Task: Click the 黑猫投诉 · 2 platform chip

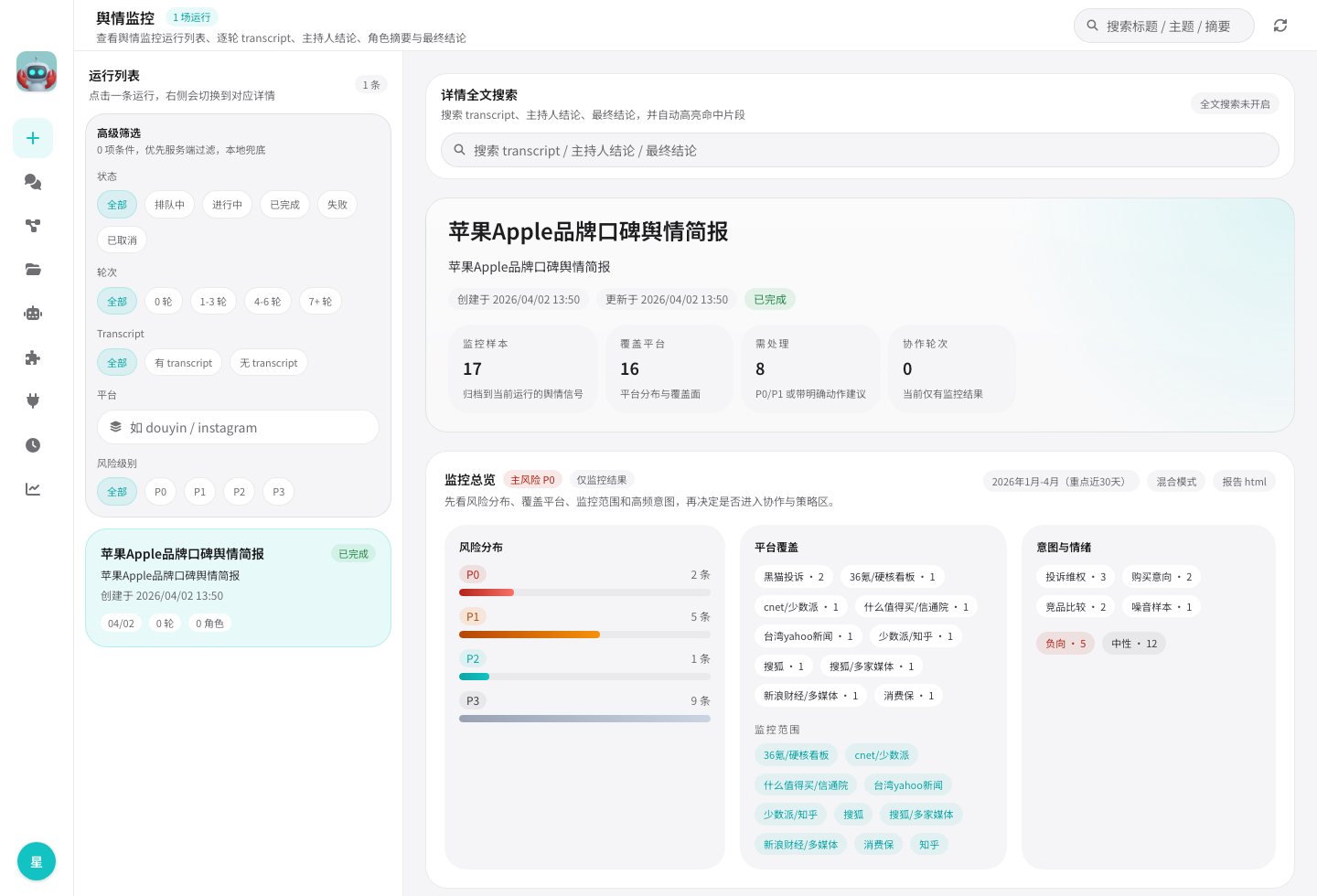Action: point(793,577)
